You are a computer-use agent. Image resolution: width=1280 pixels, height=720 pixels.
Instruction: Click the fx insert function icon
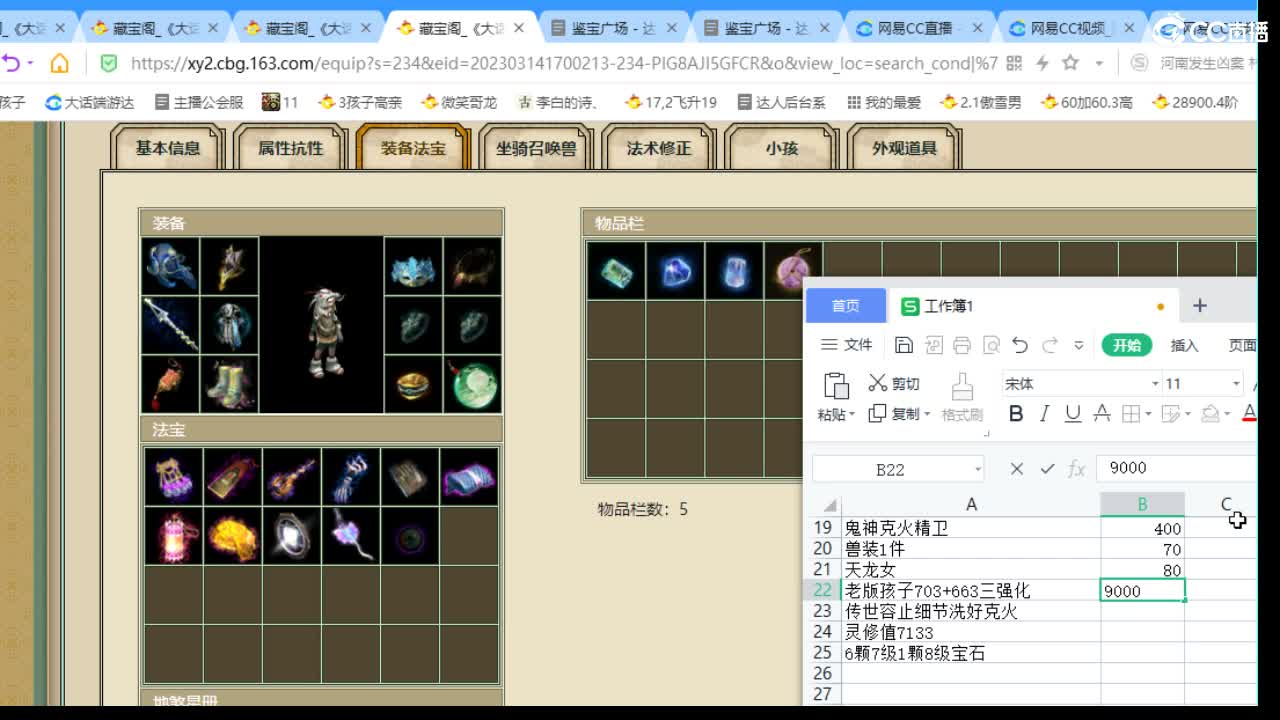point(1077,468)
